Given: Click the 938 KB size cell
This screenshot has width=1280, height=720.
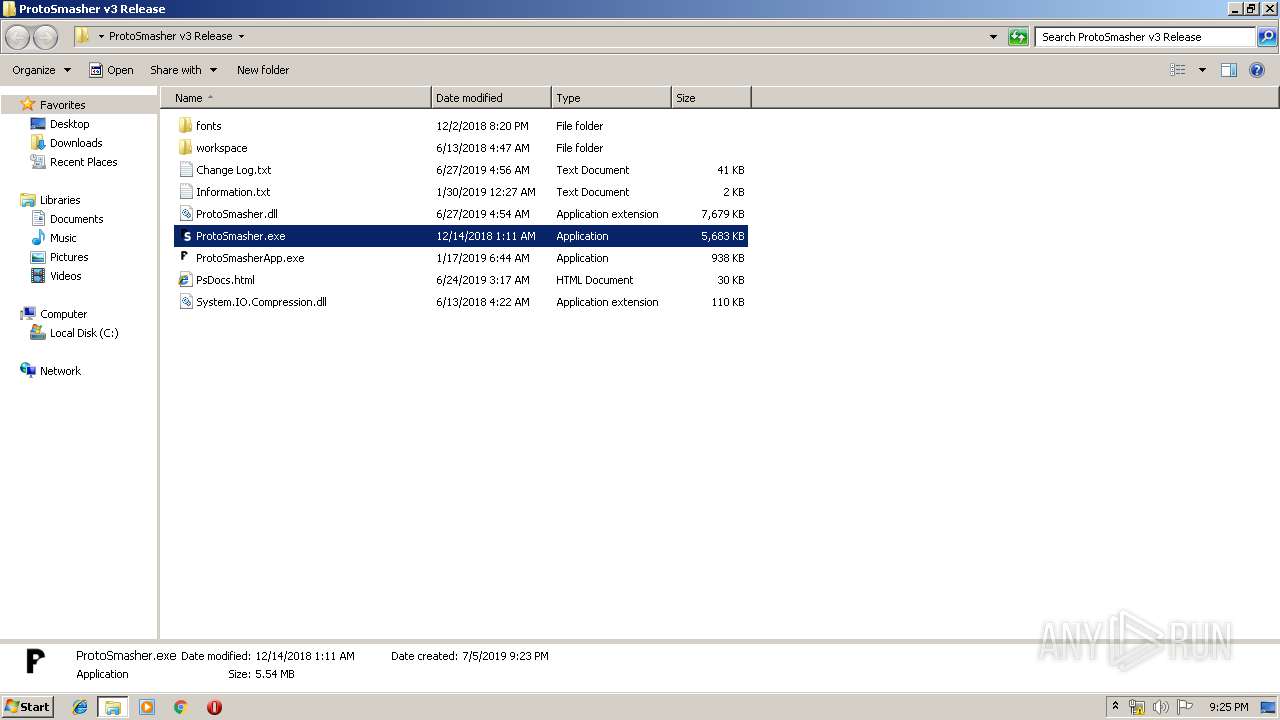Looking at the screenshot, I should coord(727,258).
